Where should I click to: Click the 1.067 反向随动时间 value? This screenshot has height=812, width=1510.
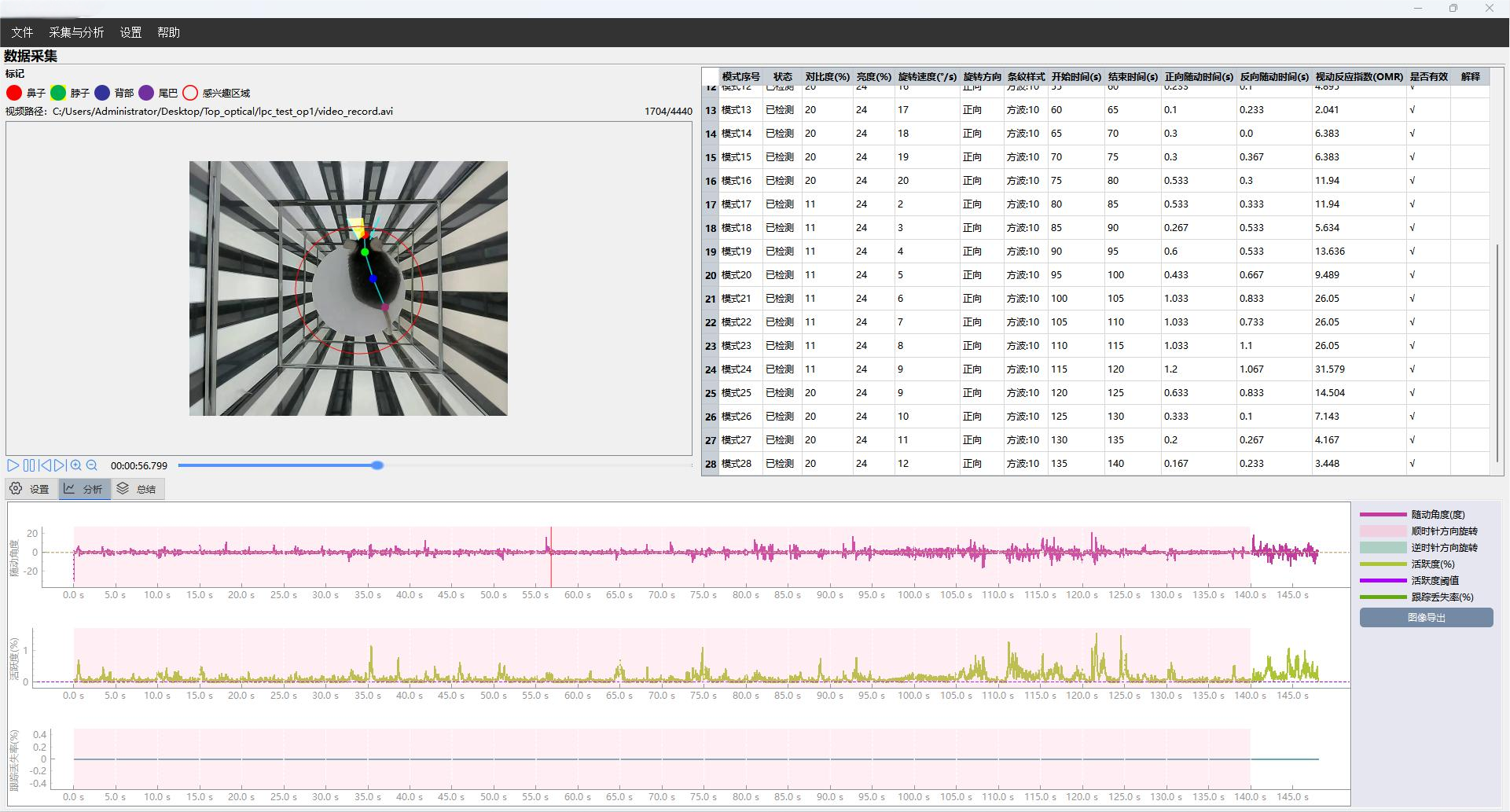[1274, 369]
